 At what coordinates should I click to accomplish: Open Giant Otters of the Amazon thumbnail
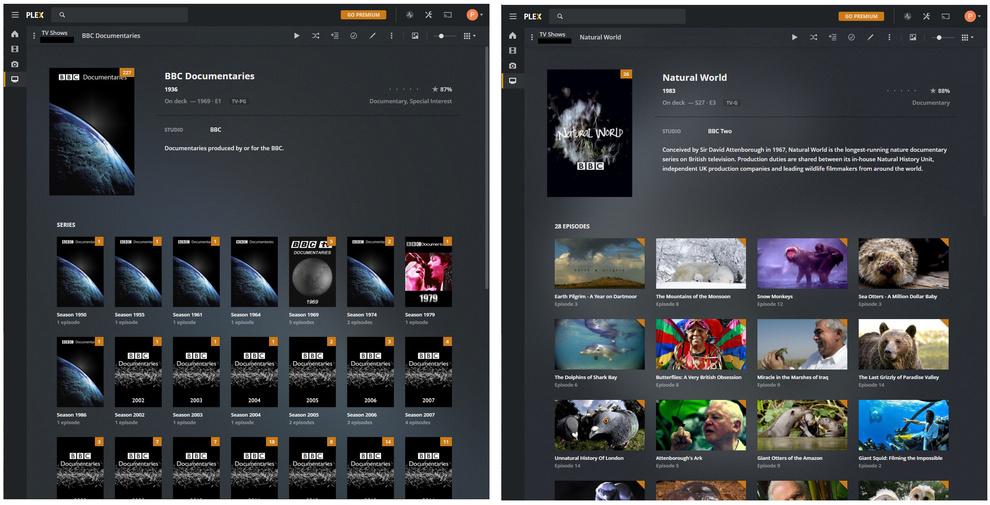click(802, 425)
